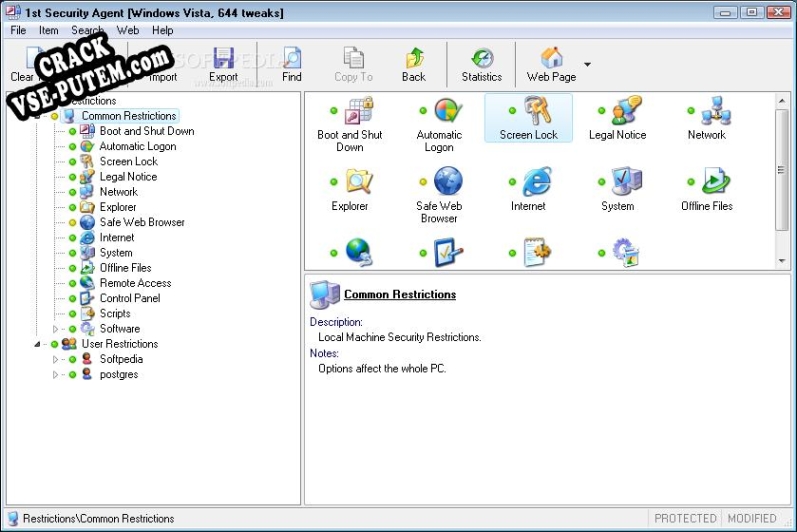Select the Automatic Logon pane icon
Image resolution: width=797 pixels, height=532 pixels.
click(x=439, y=124)
